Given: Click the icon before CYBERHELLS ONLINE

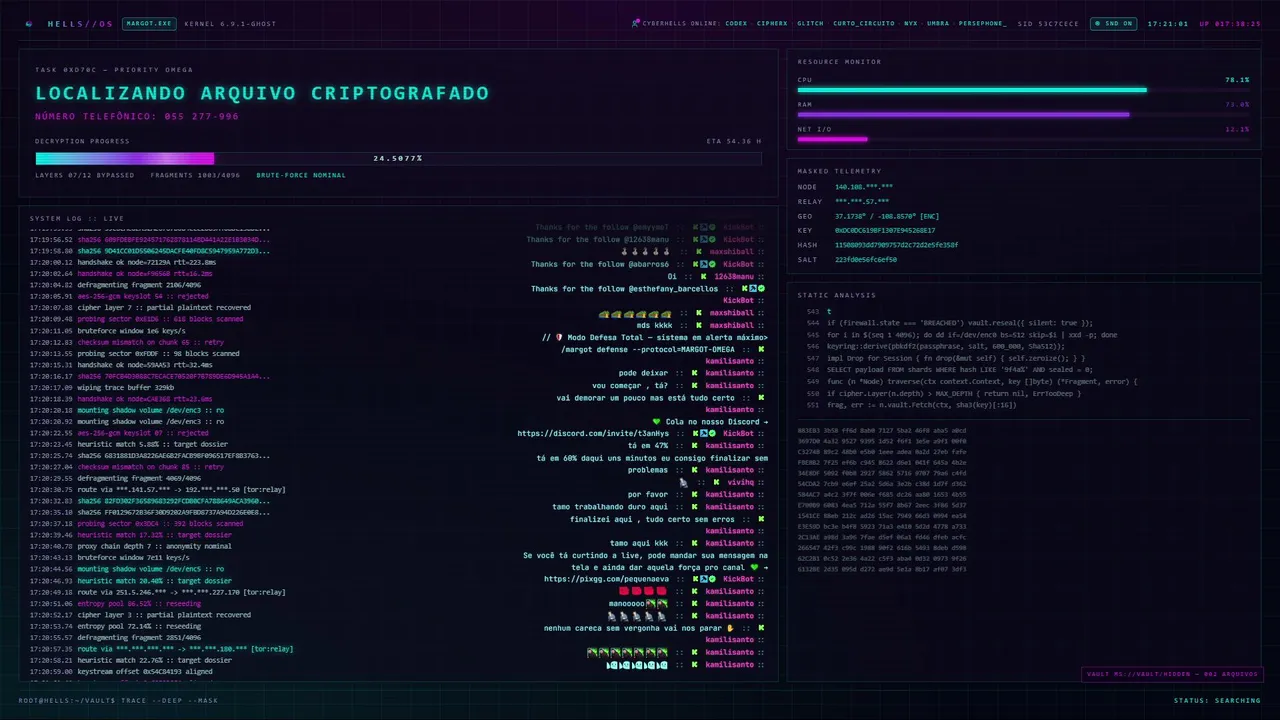Looking at the screenshot, I should coord(636,23).
